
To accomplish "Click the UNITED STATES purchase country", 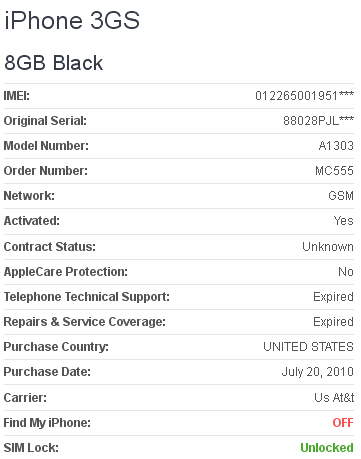I will 308,347.
